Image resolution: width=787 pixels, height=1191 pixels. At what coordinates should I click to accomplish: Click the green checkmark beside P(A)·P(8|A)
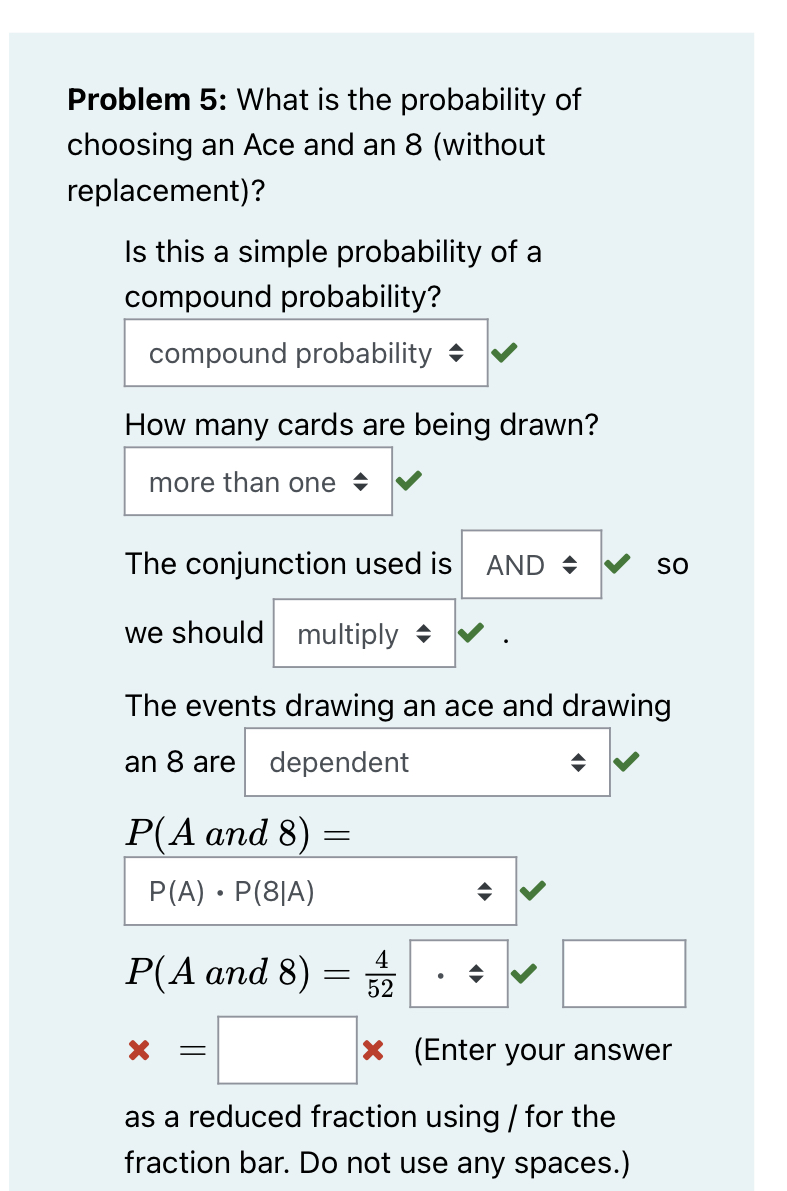(x=532, y=890)
